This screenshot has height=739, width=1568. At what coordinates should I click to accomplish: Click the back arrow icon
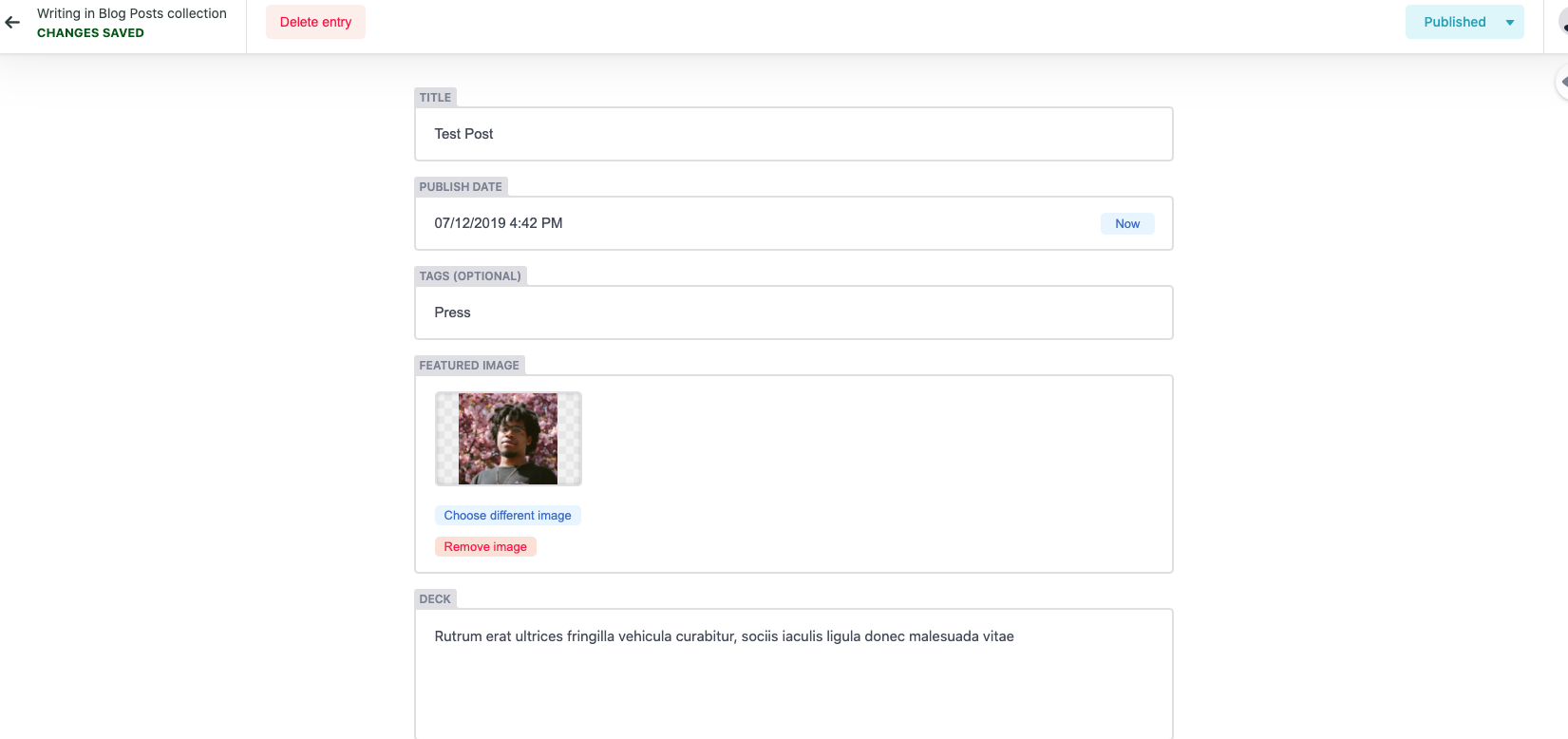click(12, 22)
